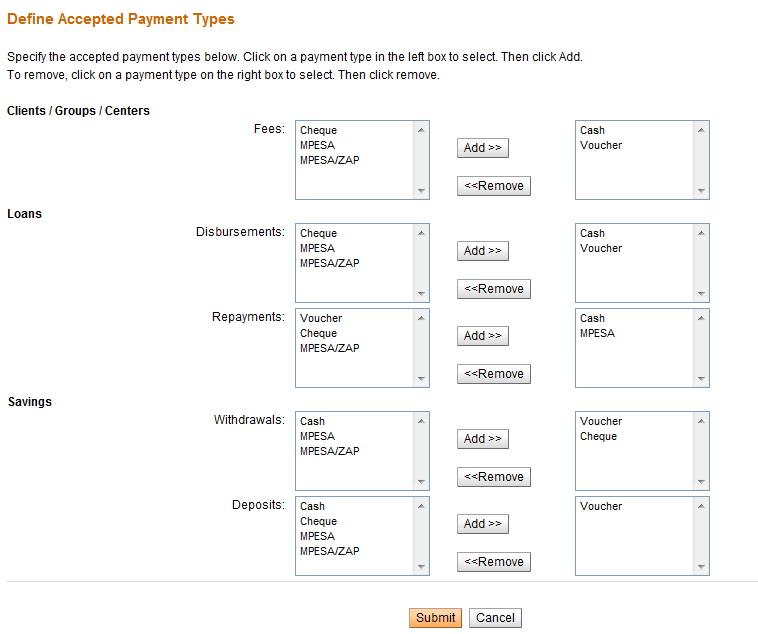
Task: Click Remove button for Fees row
Action: click(x=493, y=186)
